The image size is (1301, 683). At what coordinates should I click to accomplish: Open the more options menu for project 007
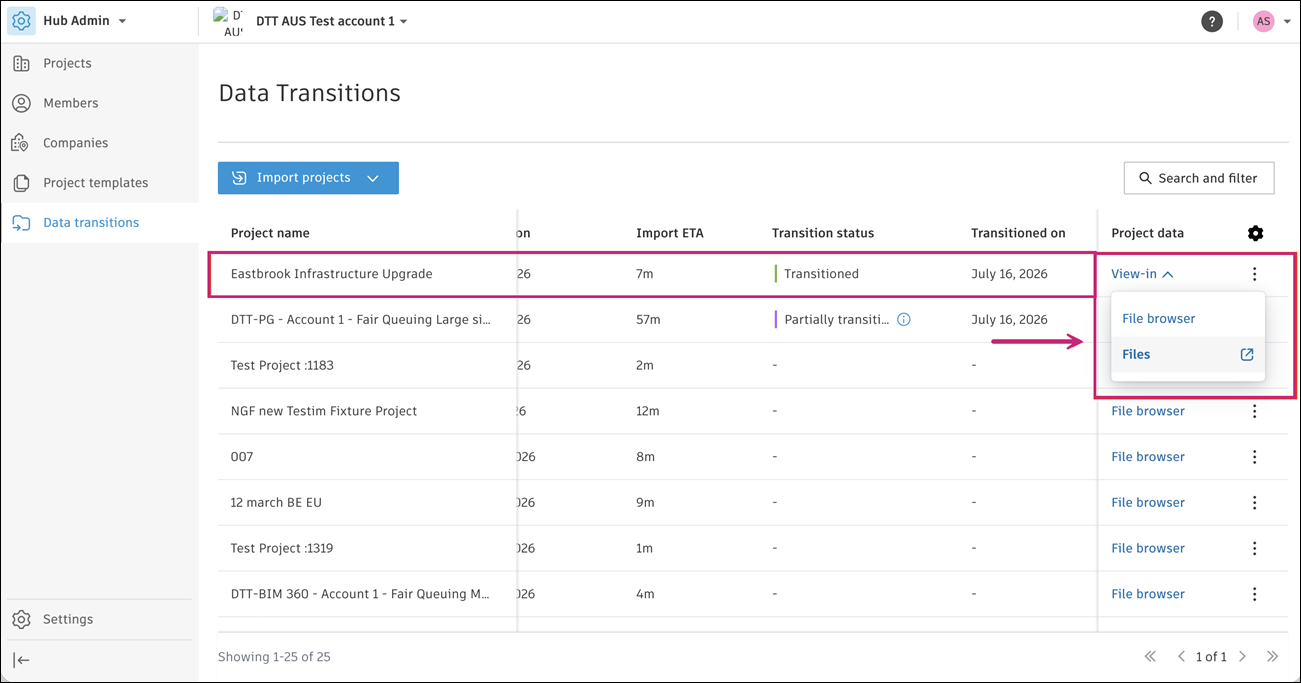(x=1254, y=457)
